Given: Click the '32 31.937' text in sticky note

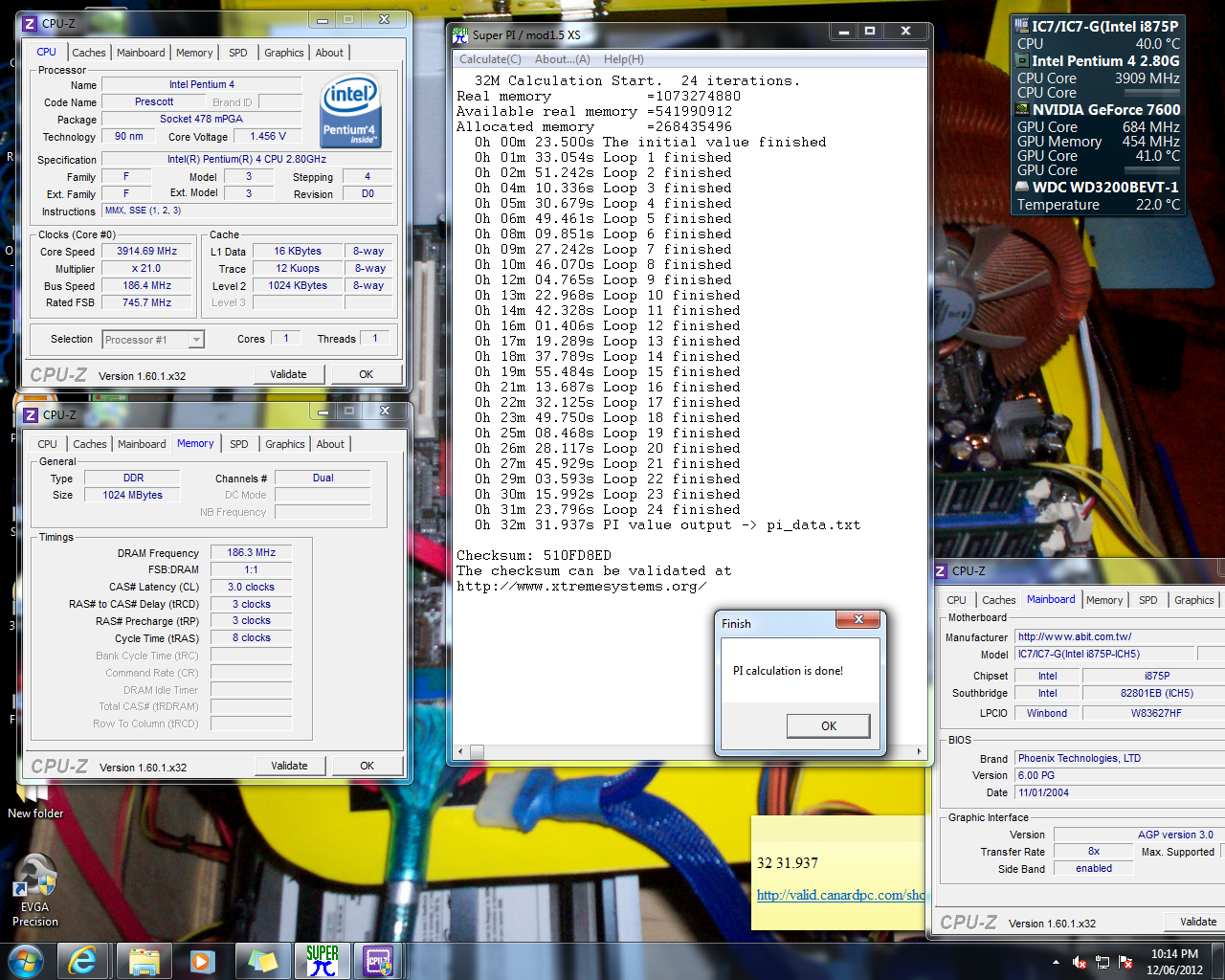Looking at the screenshot, I should (x=788, y=863).
